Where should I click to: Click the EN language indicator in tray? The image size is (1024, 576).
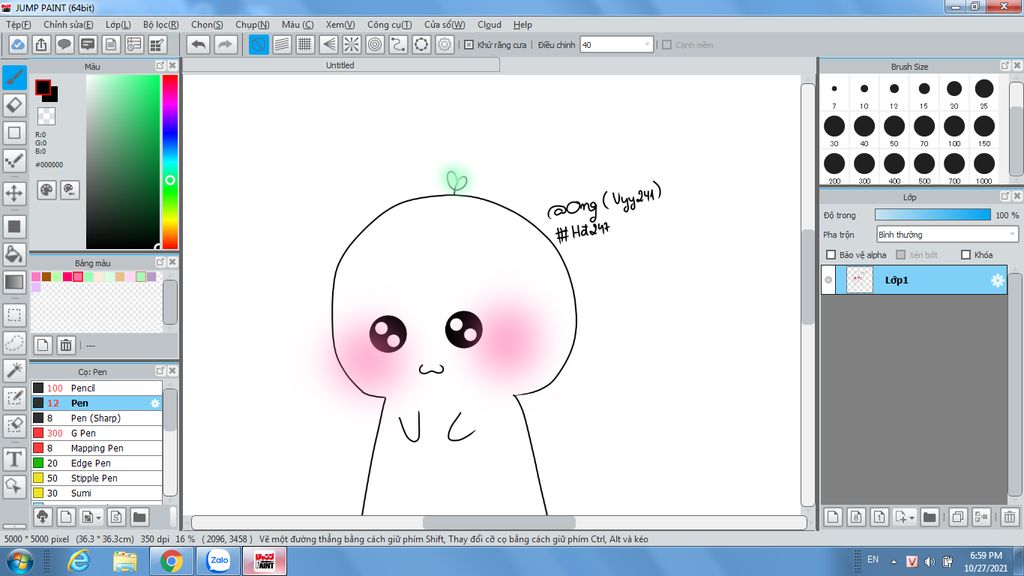coord(873,560)
